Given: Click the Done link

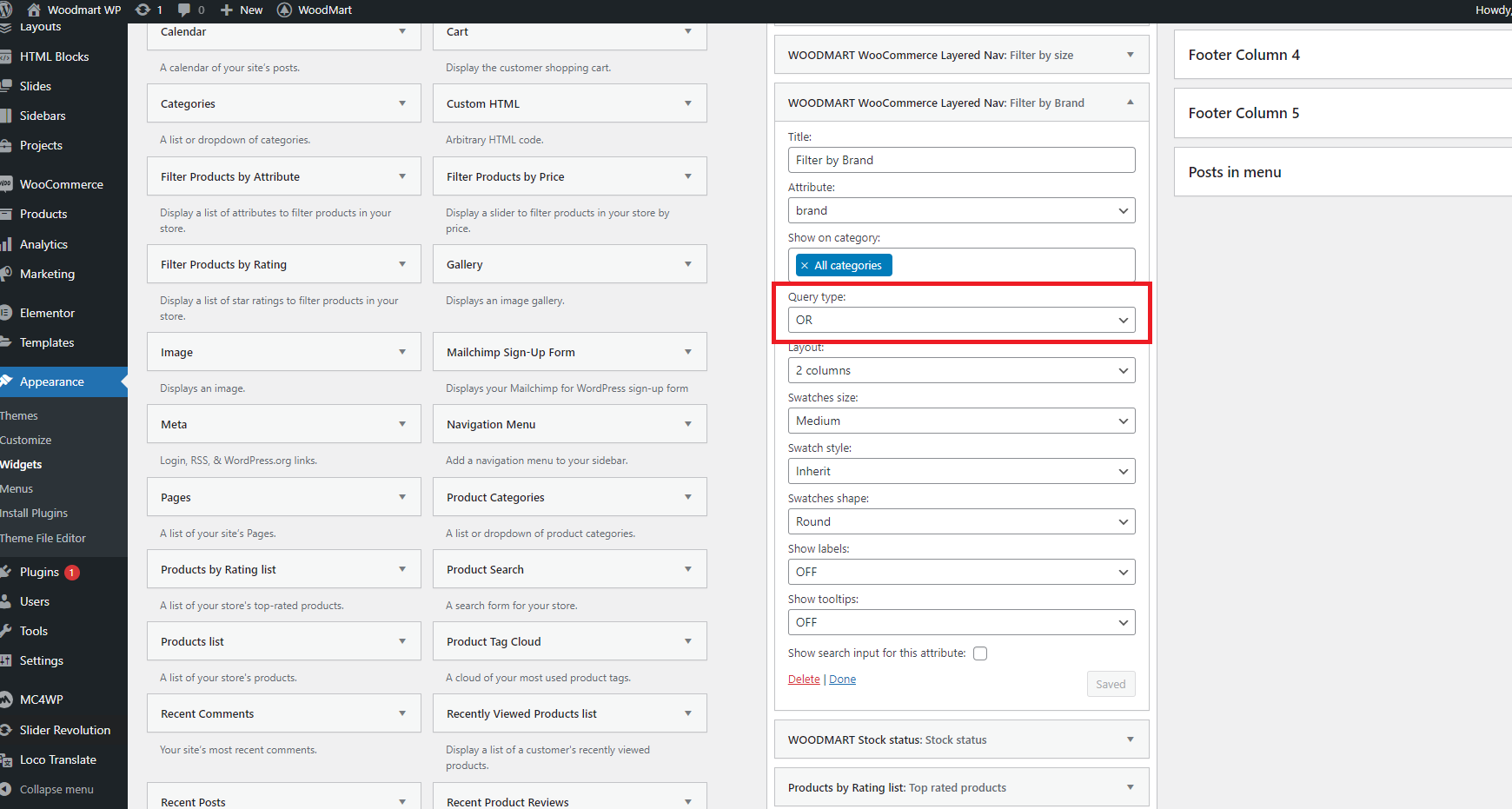Looking at the screenshot, I should click(843, 680).
